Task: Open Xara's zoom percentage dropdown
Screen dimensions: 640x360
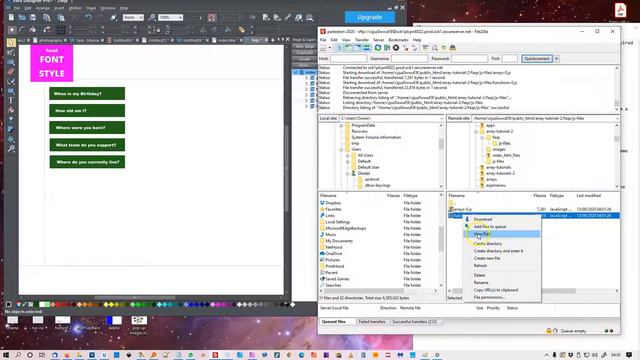Action: tap(180, 18)
